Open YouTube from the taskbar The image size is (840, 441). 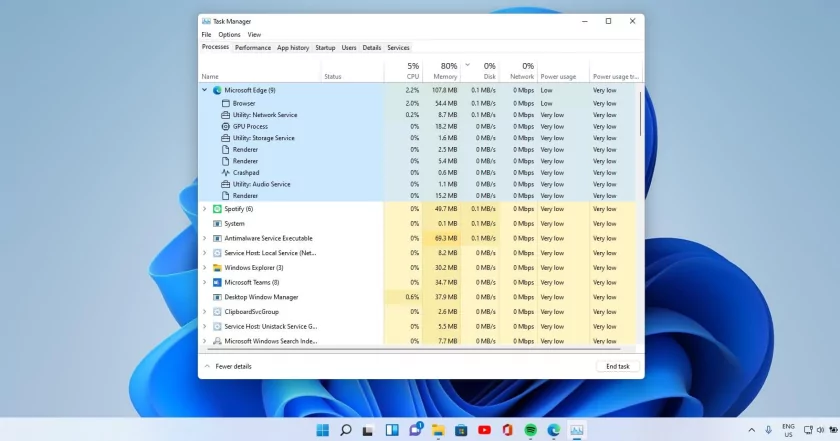point(485,430)
